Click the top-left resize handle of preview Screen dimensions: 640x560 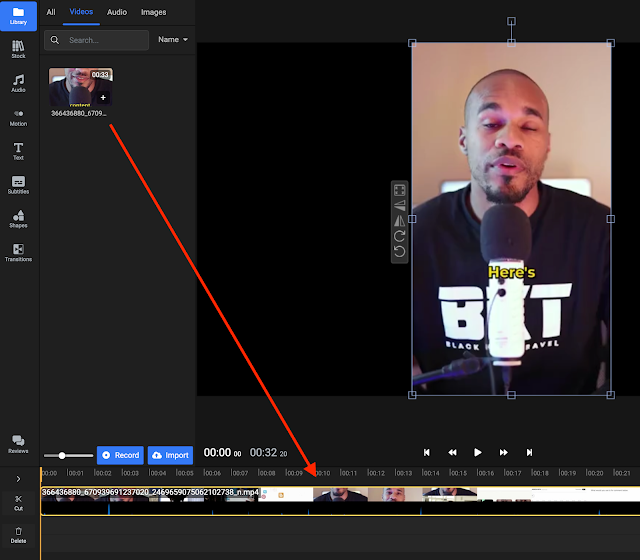tap(412, 43)
